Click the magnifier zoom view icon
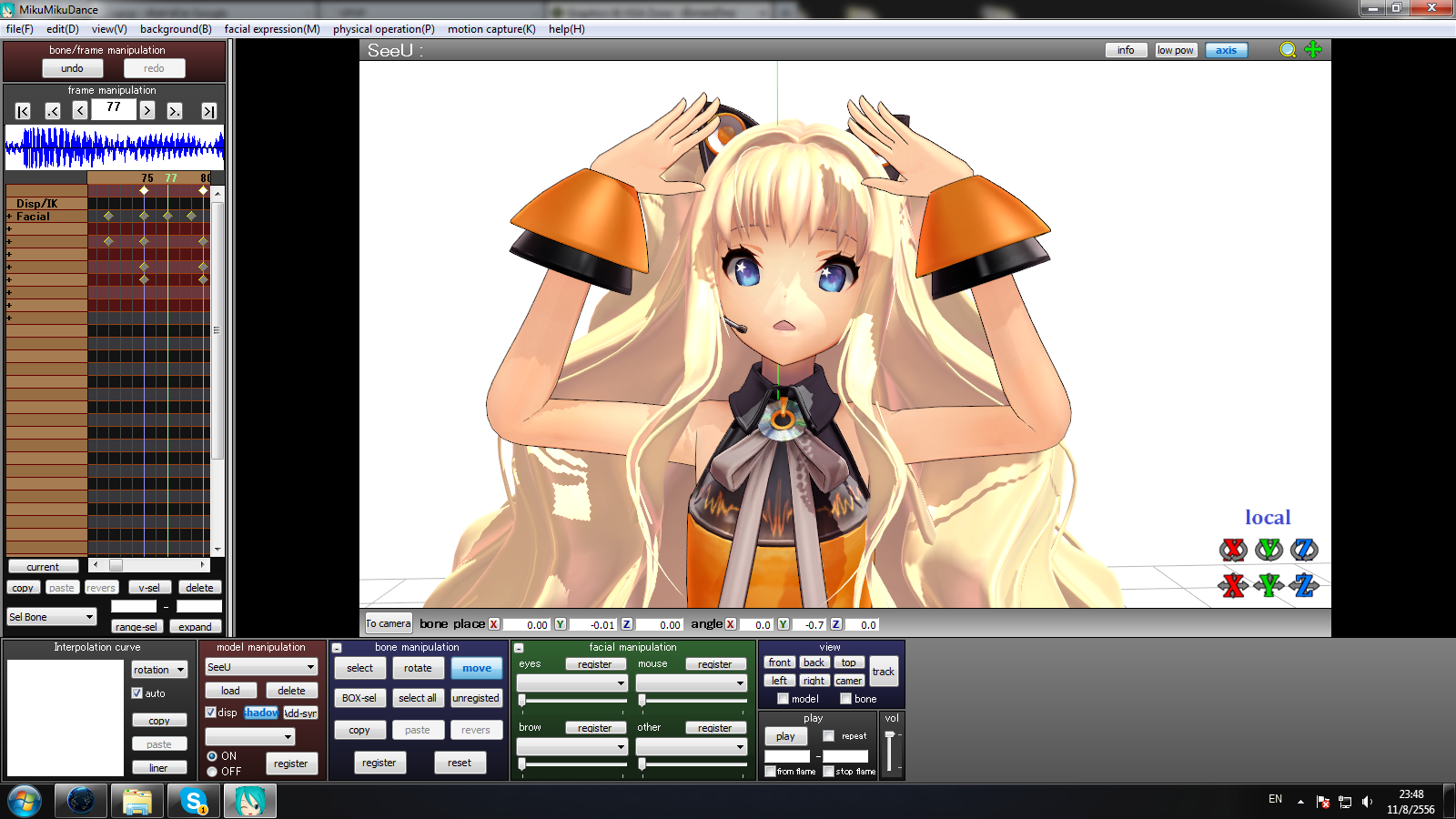The image size is (1456, 819). pyautogui.click(x=1288, y=50)
